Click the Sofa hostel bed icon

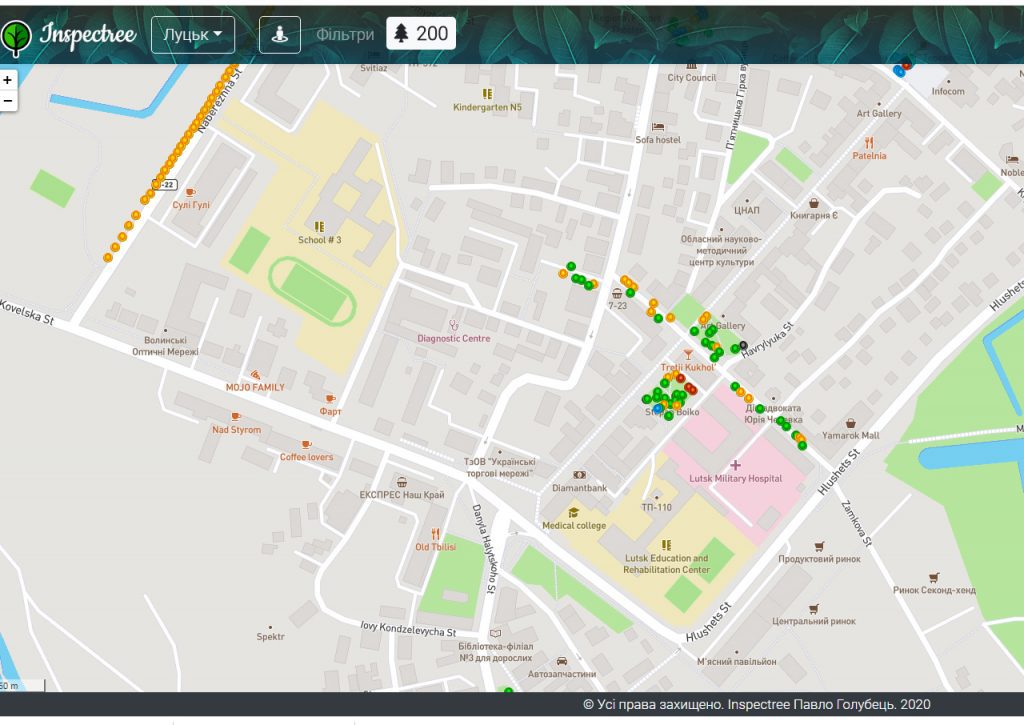tap(657, 127)
